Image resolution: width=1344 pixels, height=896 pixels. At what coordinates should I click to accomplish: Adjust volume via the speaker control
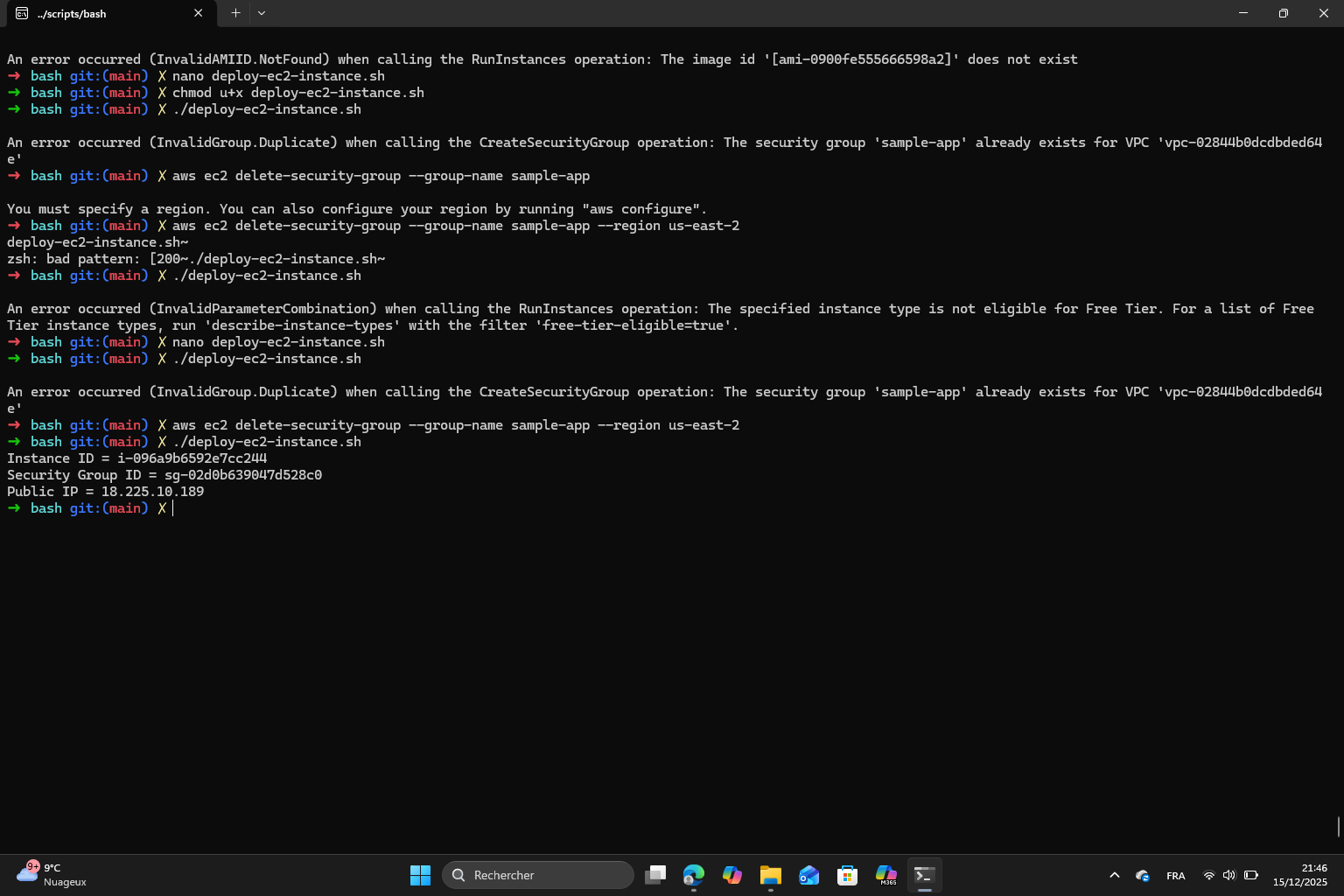1229,874
